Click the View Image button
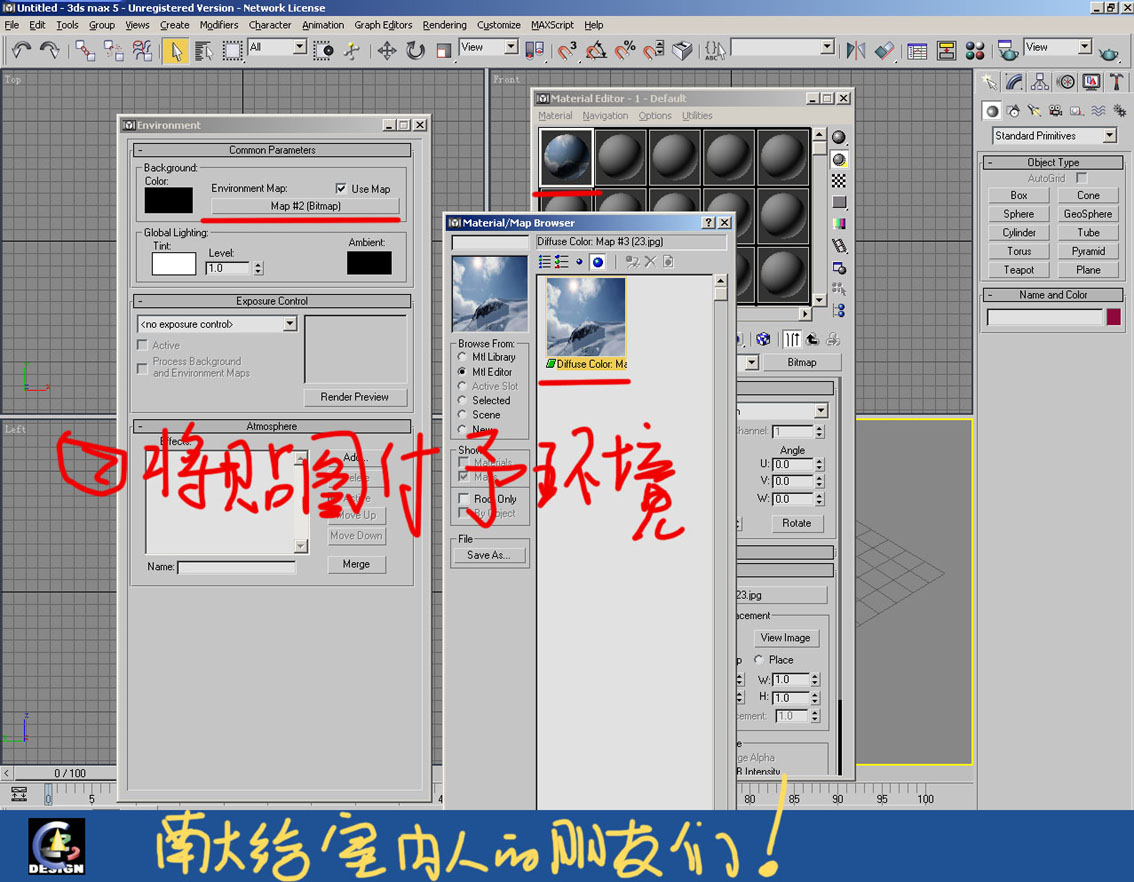The image size is (1134, 882). pyautogui.click(x=785, y=638)
